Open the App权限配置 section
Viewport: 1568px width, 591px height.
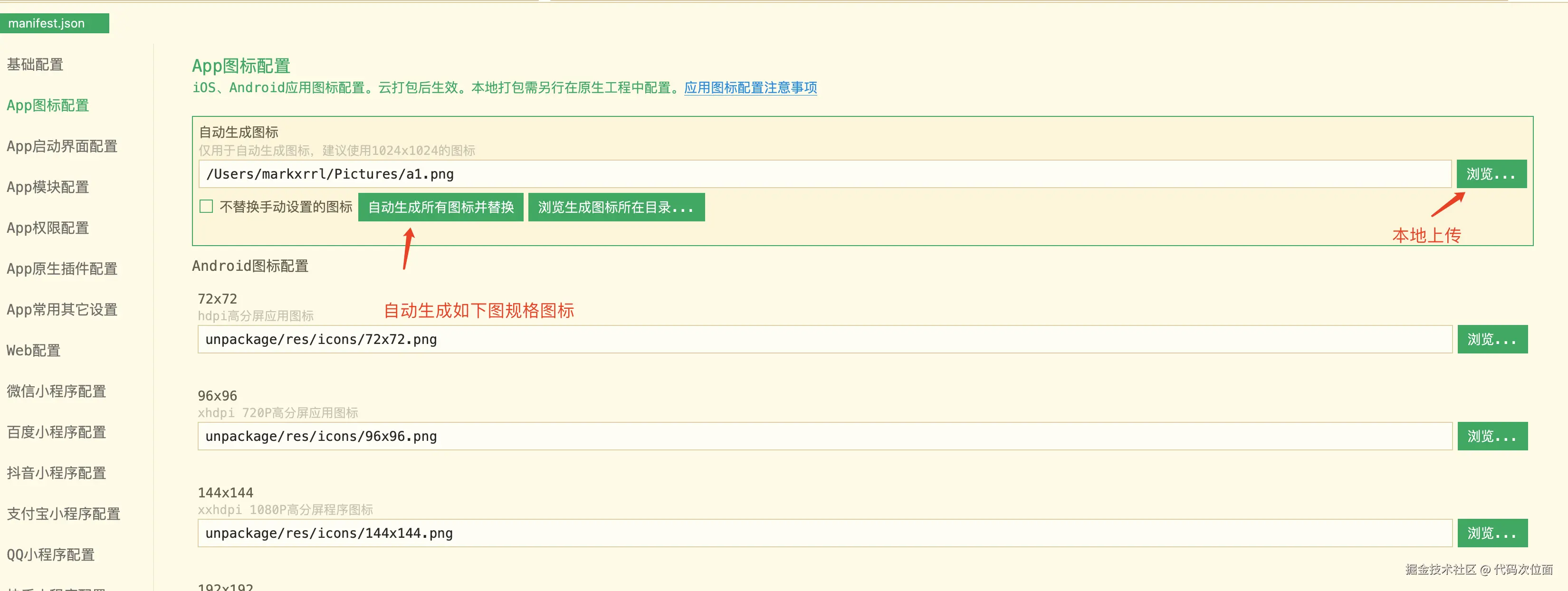click(x=48, y=227)
